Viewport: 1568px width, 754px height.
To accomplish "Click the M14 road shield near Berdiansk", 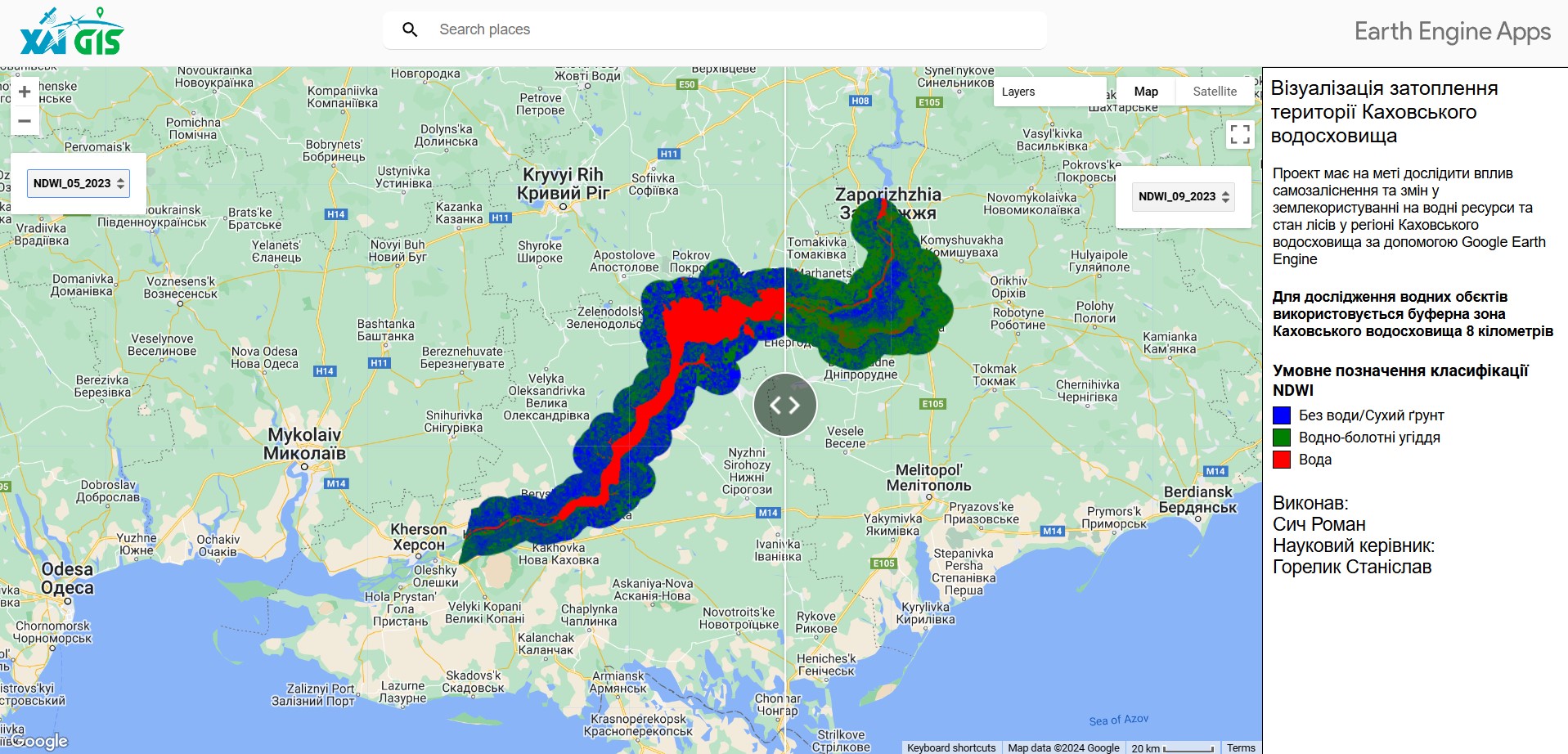I will pyautogui.click(x=1215, y=471).
